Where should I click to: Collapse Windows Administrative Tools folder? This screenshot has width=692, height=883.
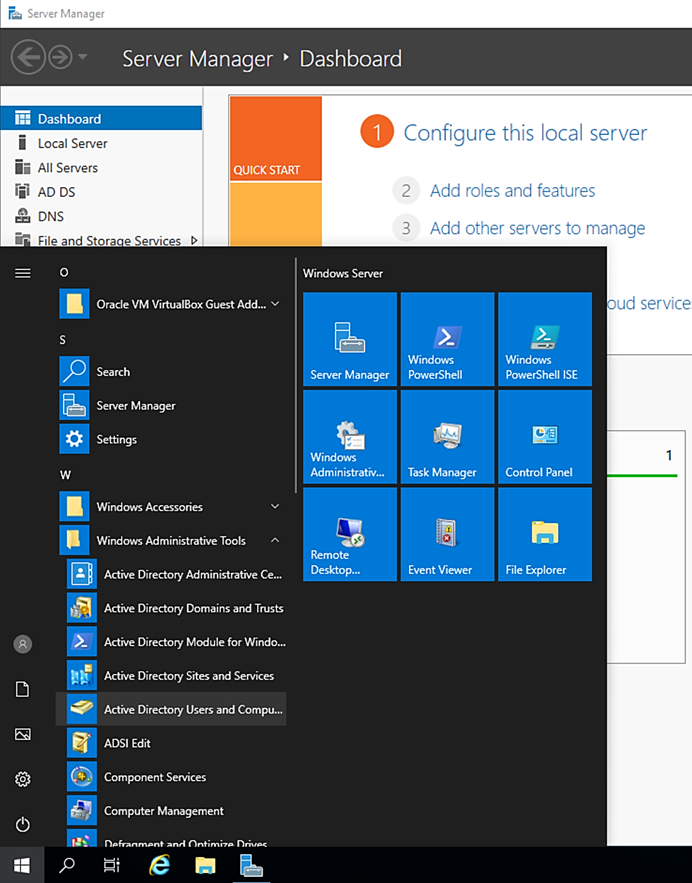point(275,541)
